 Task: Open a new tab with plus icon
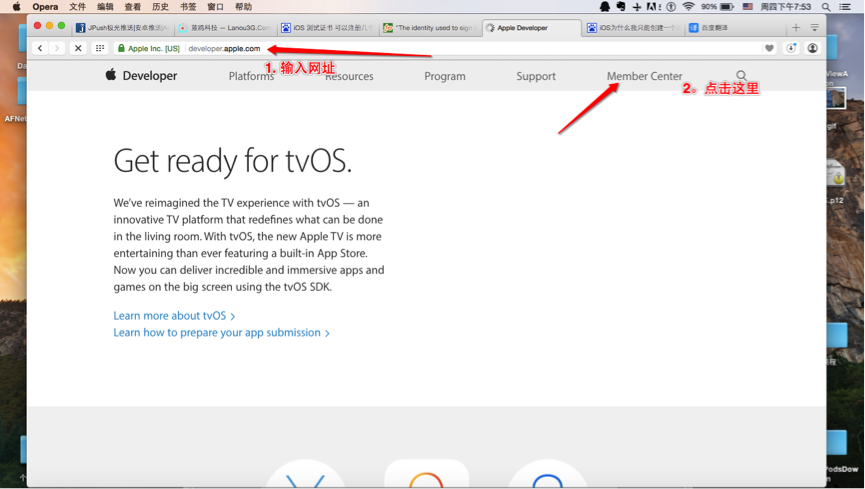click(x=796, y=28)
